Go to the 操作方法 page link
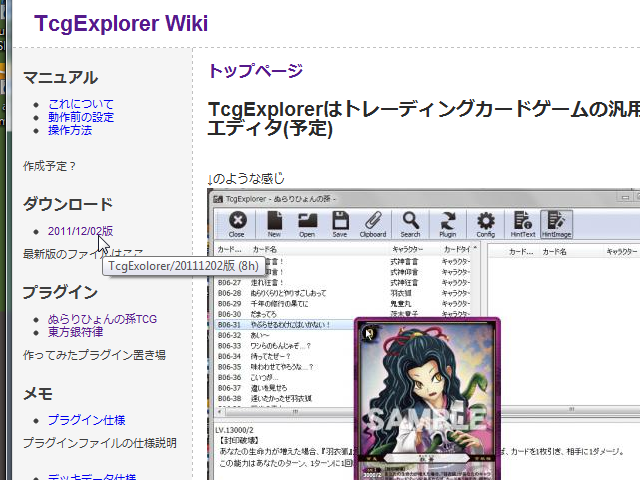640x480 pixels. pos(70,130)
